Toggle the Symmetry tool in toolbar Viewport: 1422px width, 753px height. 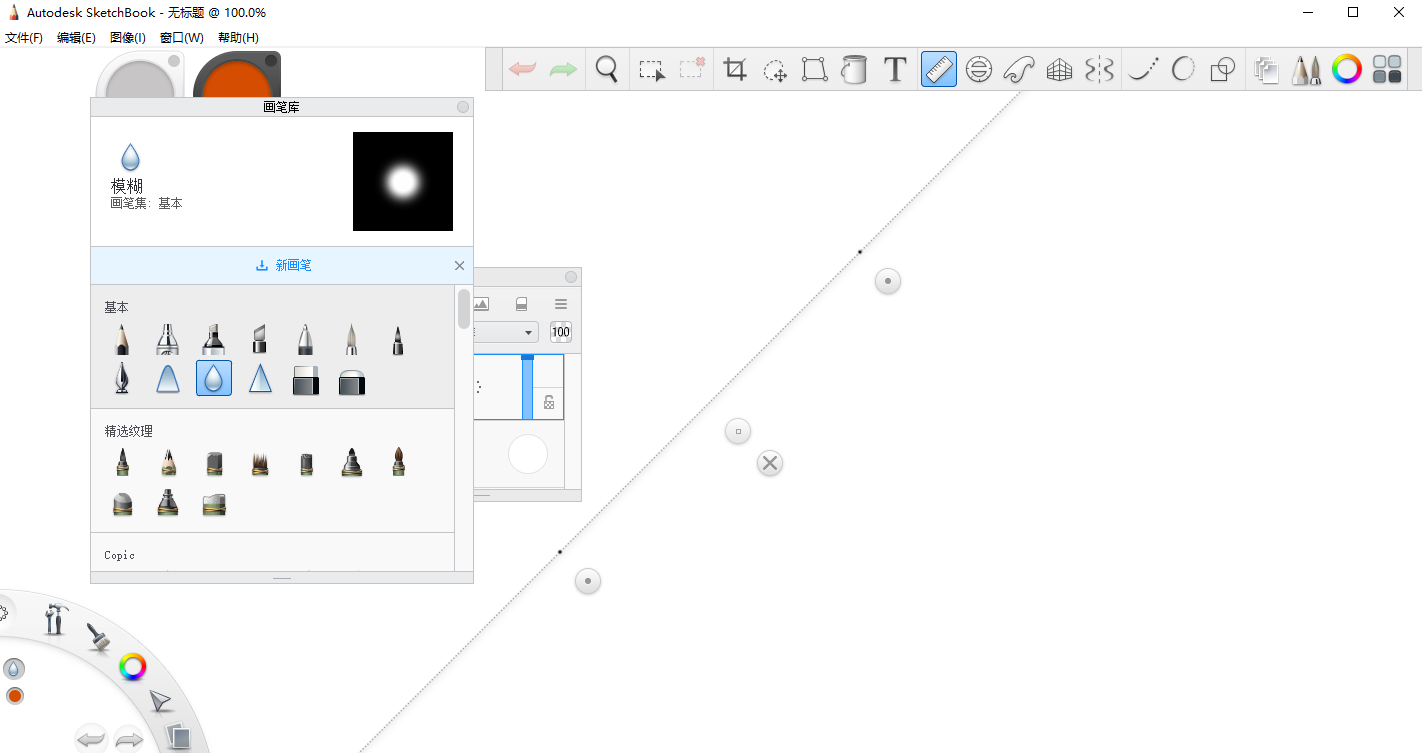(1099, 70)
